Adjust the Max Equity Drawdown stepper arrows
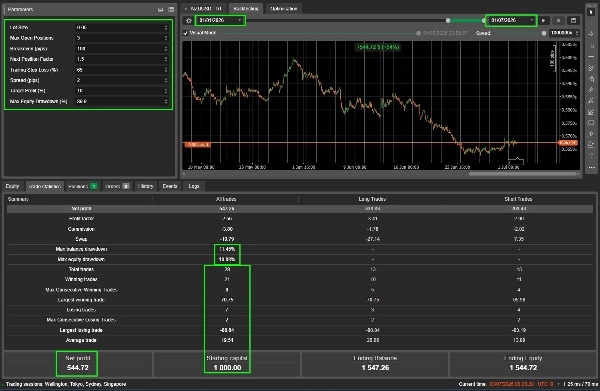This screenshot has height=391, width=600. [166, 101]
